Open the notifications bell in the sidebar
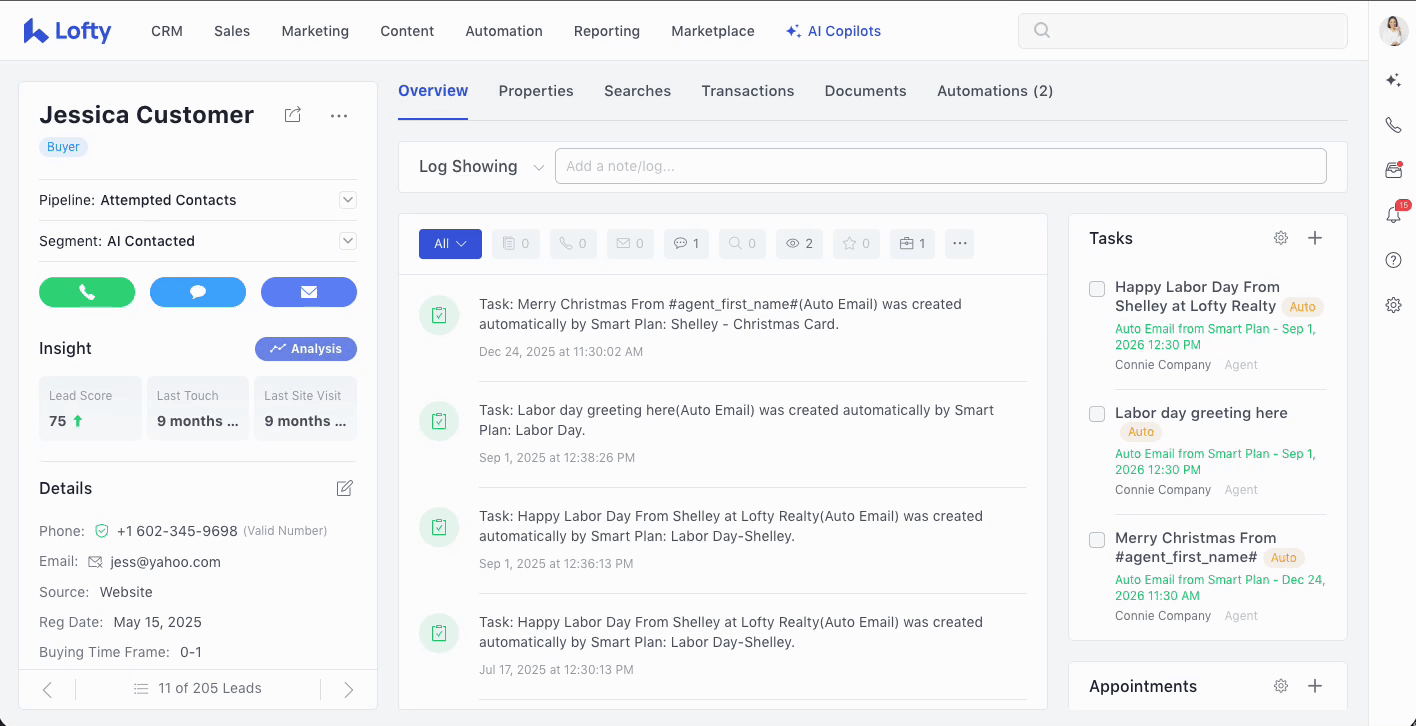The image size is (1416, 726). (x=1393, y=215)
